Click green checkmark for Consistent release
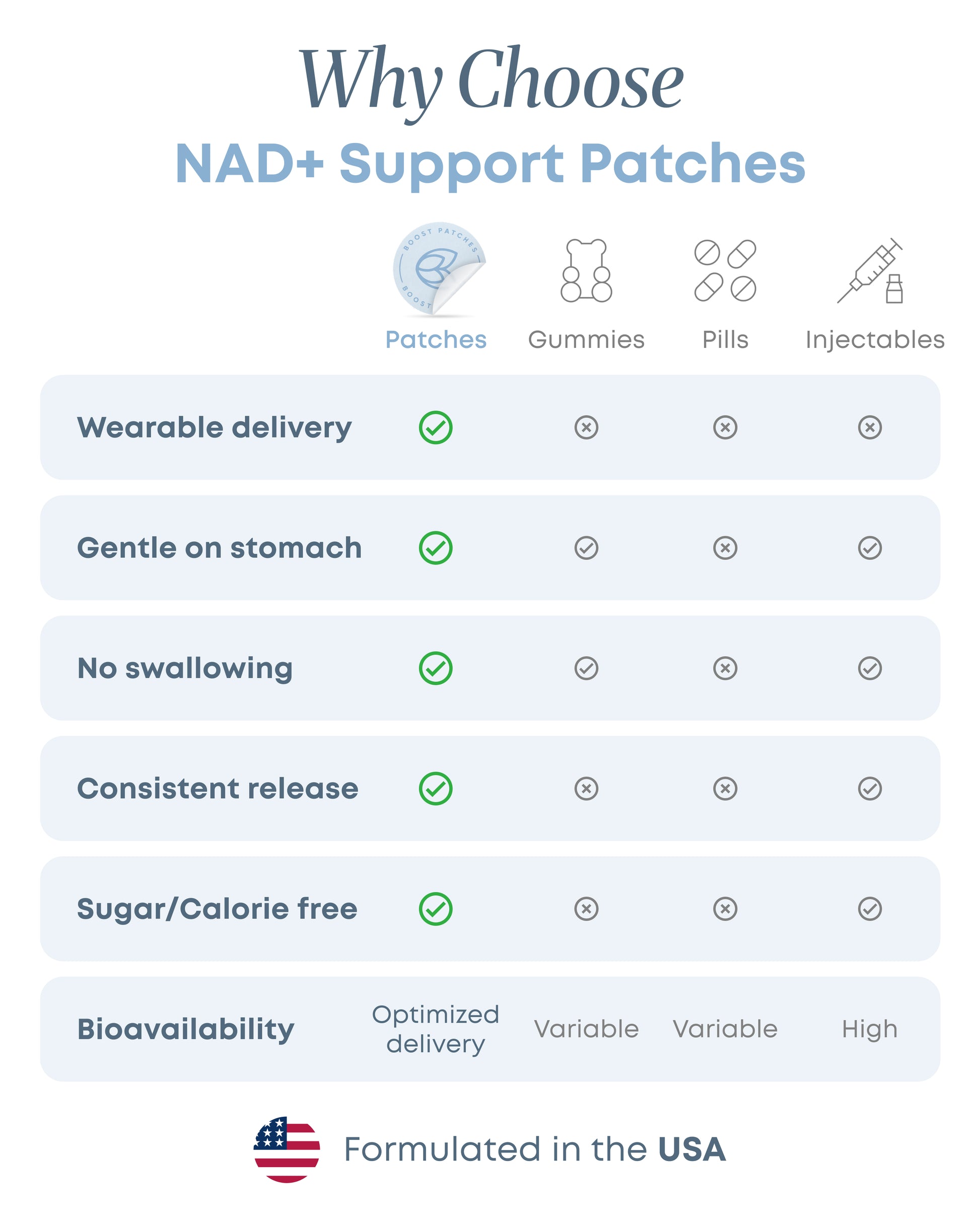 point(436,788)
